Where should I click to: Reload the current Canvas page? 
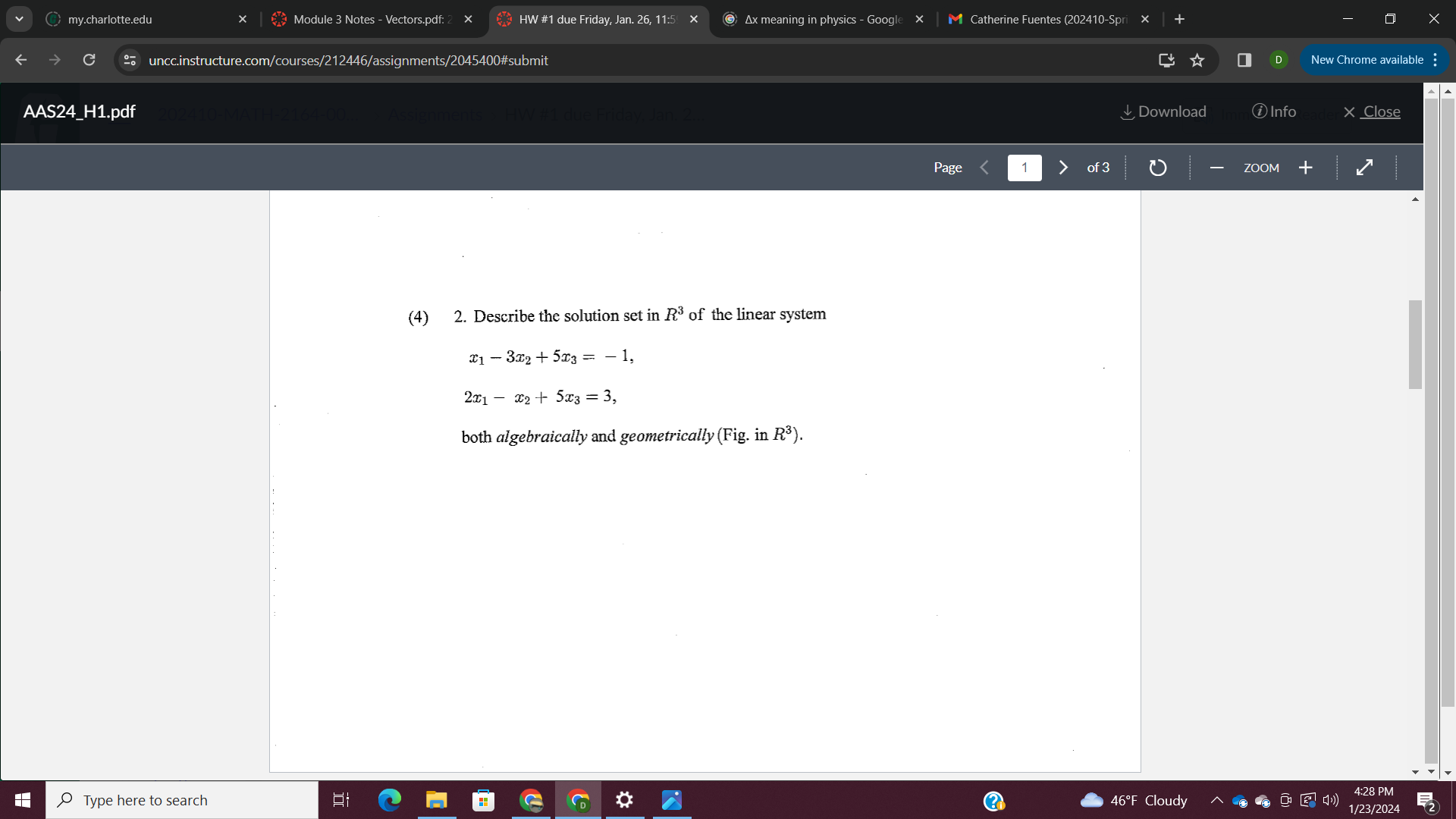pos(89,60)
